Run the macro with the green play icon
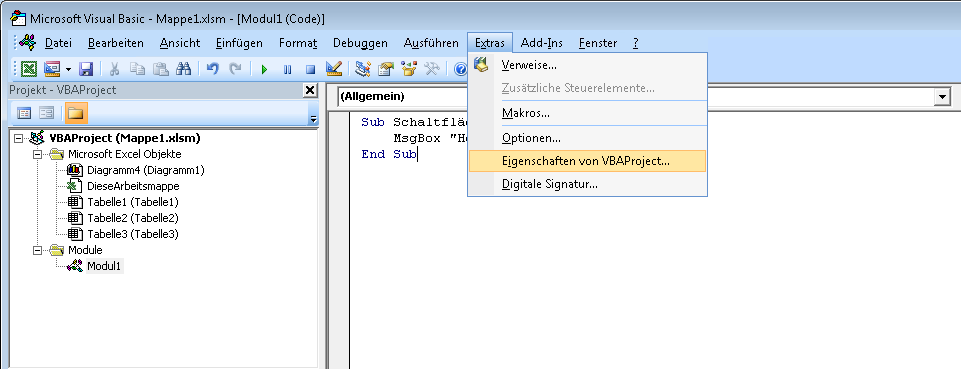The height and width of the screenshot is (369, 961). click(265, 69)
